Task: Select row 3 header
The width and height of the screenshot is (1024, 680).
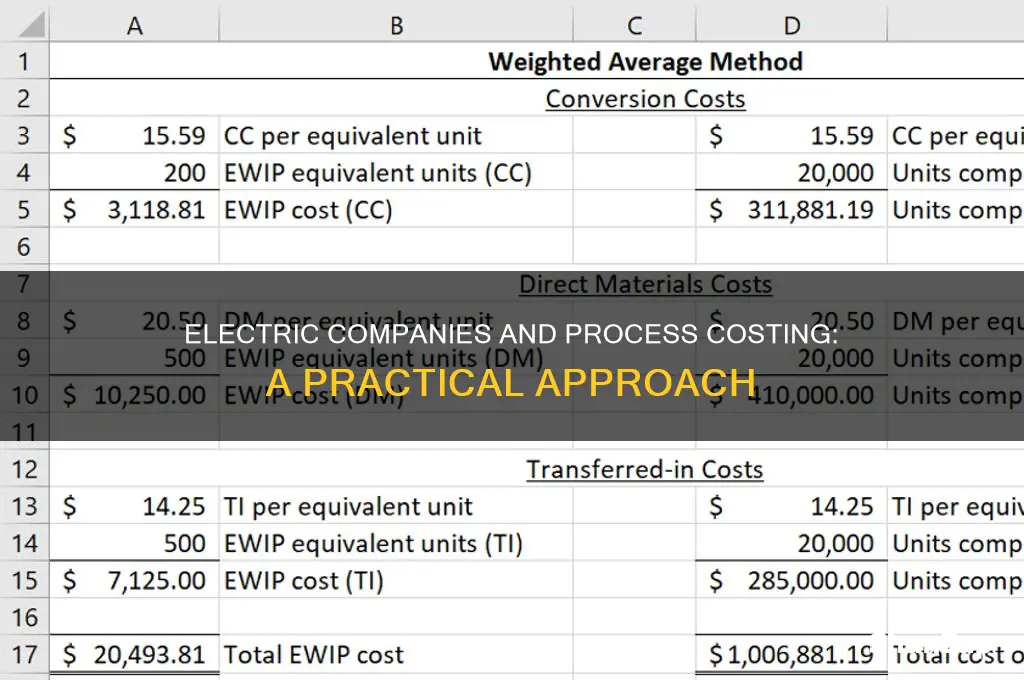Action: 24,136
